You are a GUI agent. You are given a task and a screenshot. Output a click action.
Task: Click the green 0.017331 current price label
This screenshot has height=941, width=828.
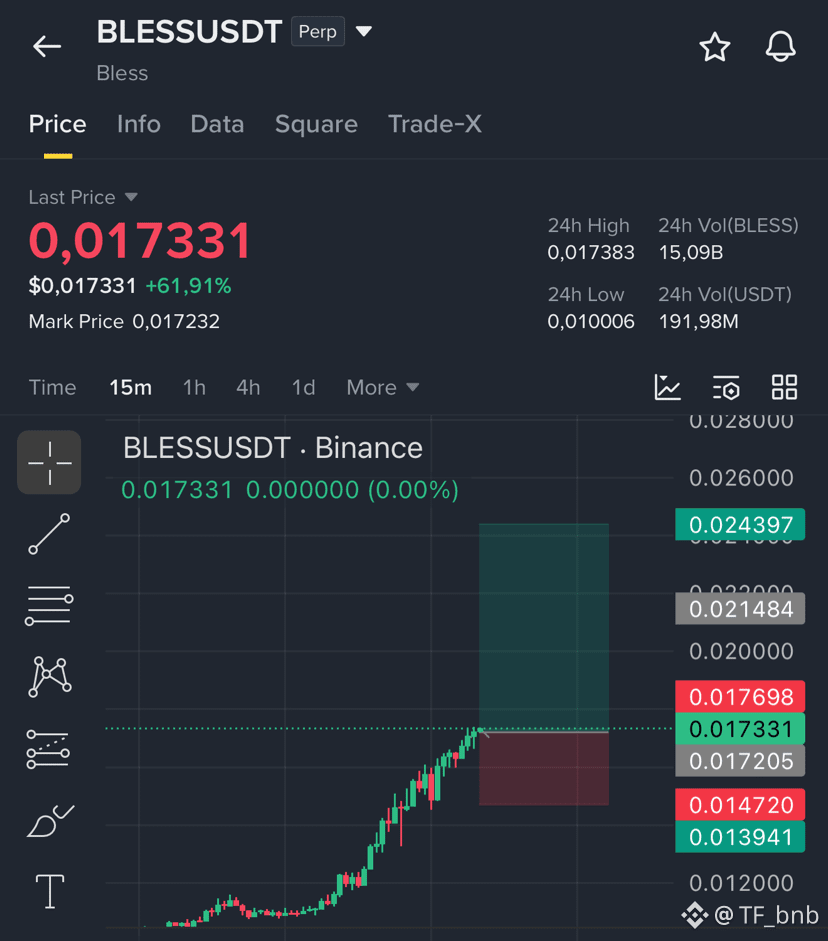[x=740, y=729]
